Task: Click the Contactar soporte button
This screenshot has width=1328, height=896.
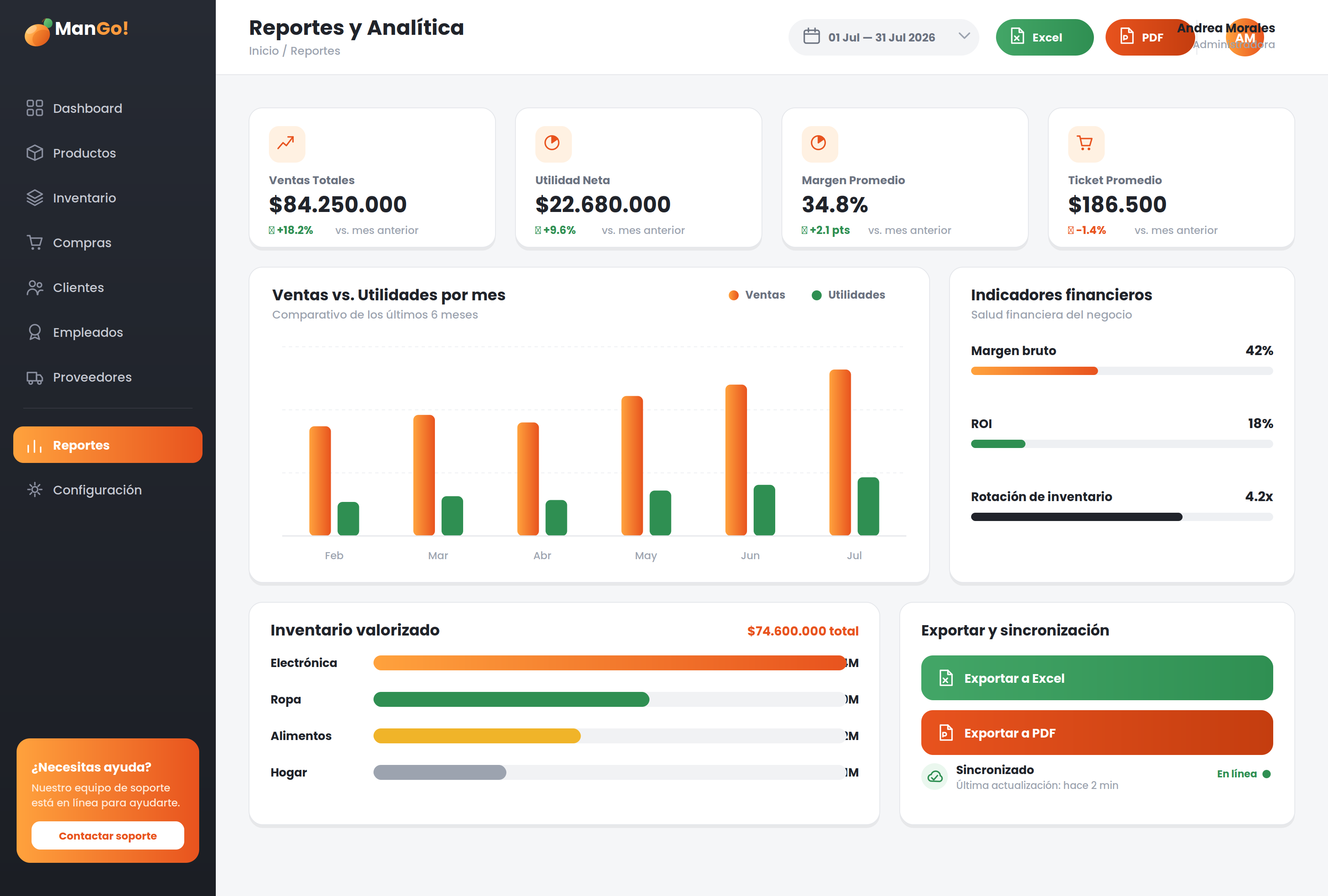Action: 108,835
